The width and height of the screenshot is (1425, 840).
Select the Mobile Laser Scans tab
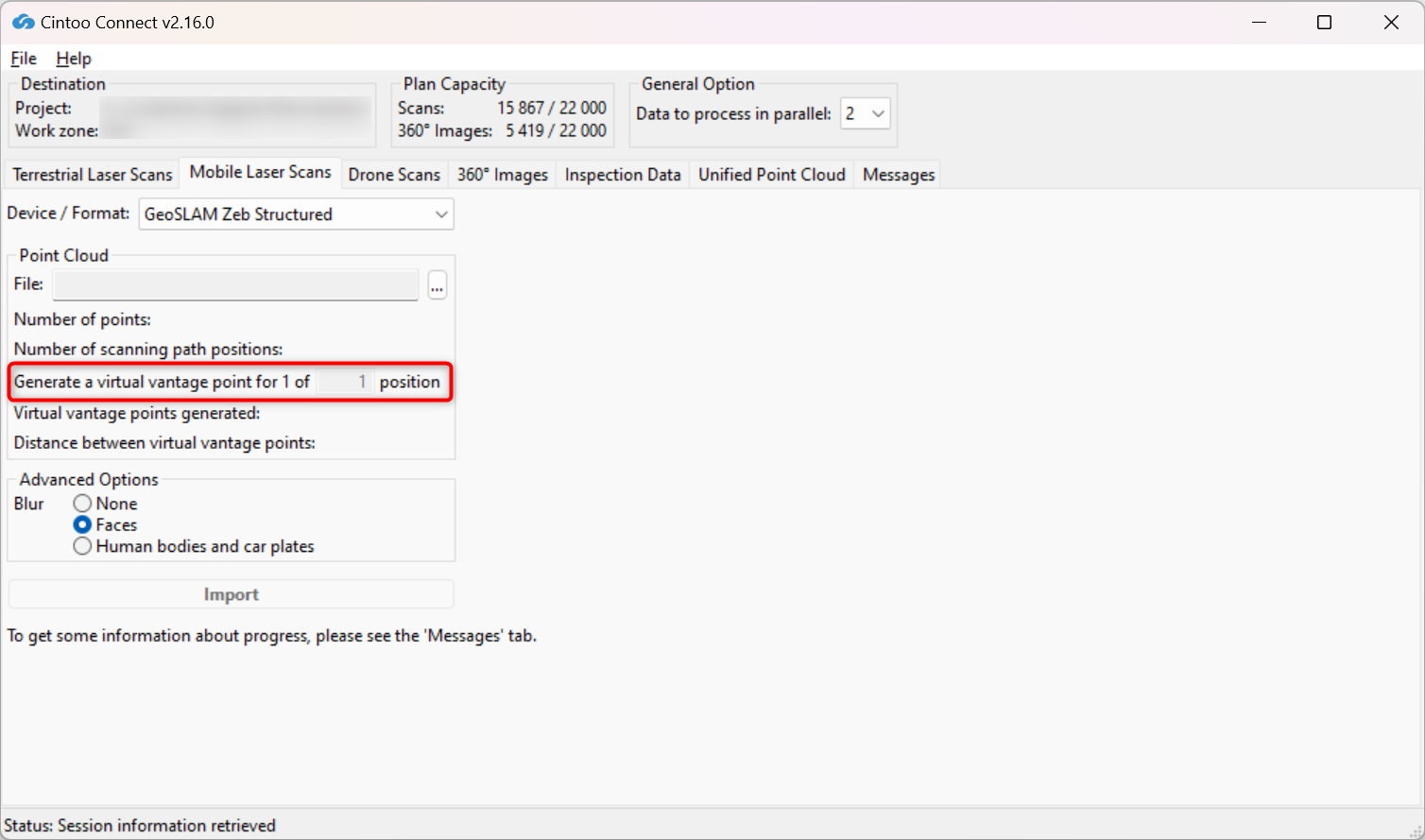[261, 172]
